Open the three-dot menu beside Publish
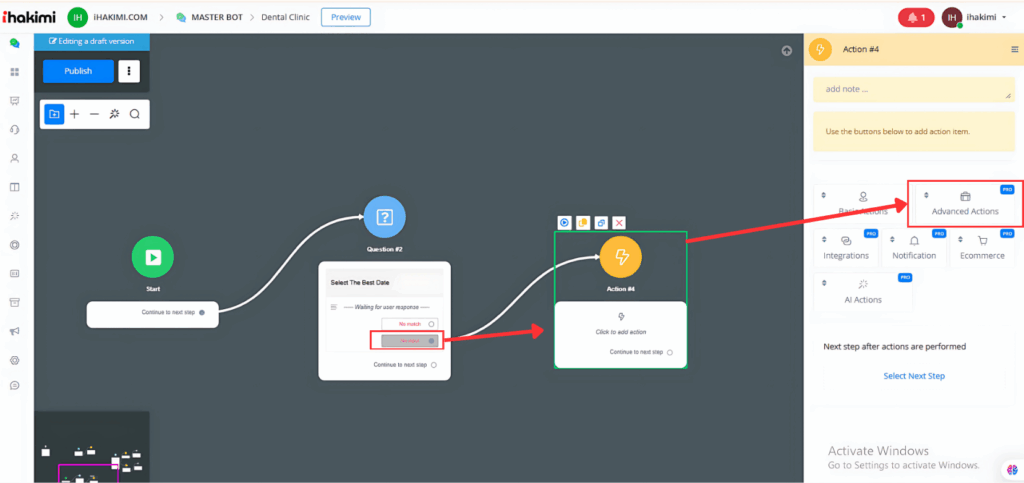The height and width of the screenshot is (483, 1024). point(129,71)
